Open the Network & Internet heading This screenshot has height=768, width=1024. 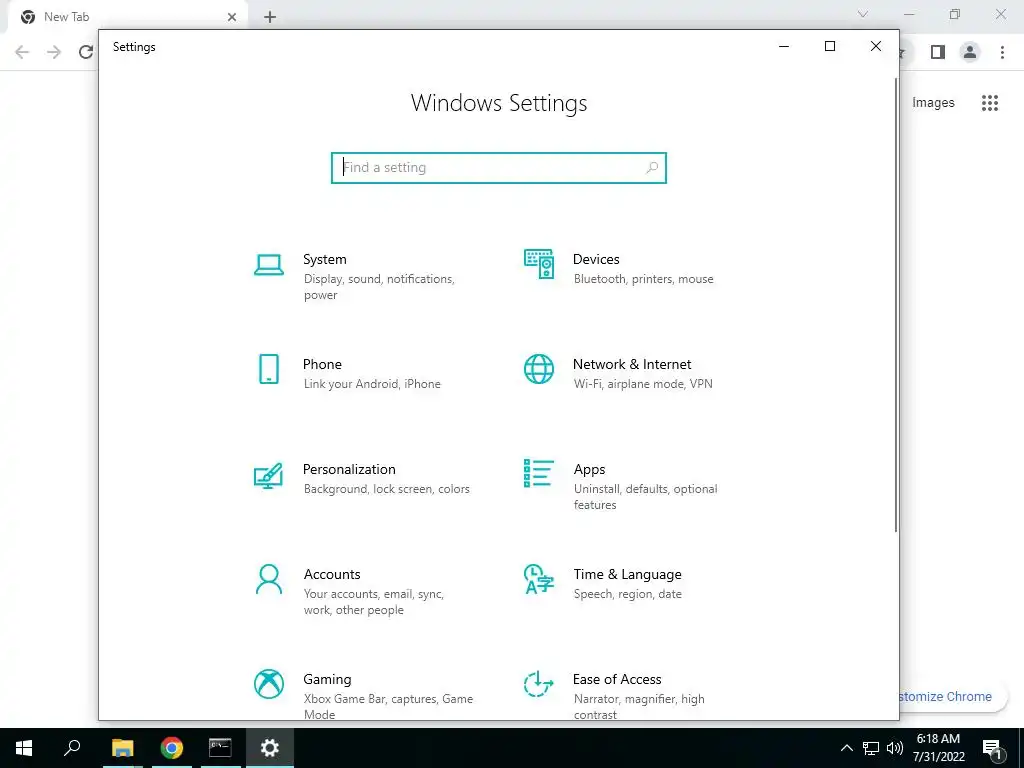632,364
